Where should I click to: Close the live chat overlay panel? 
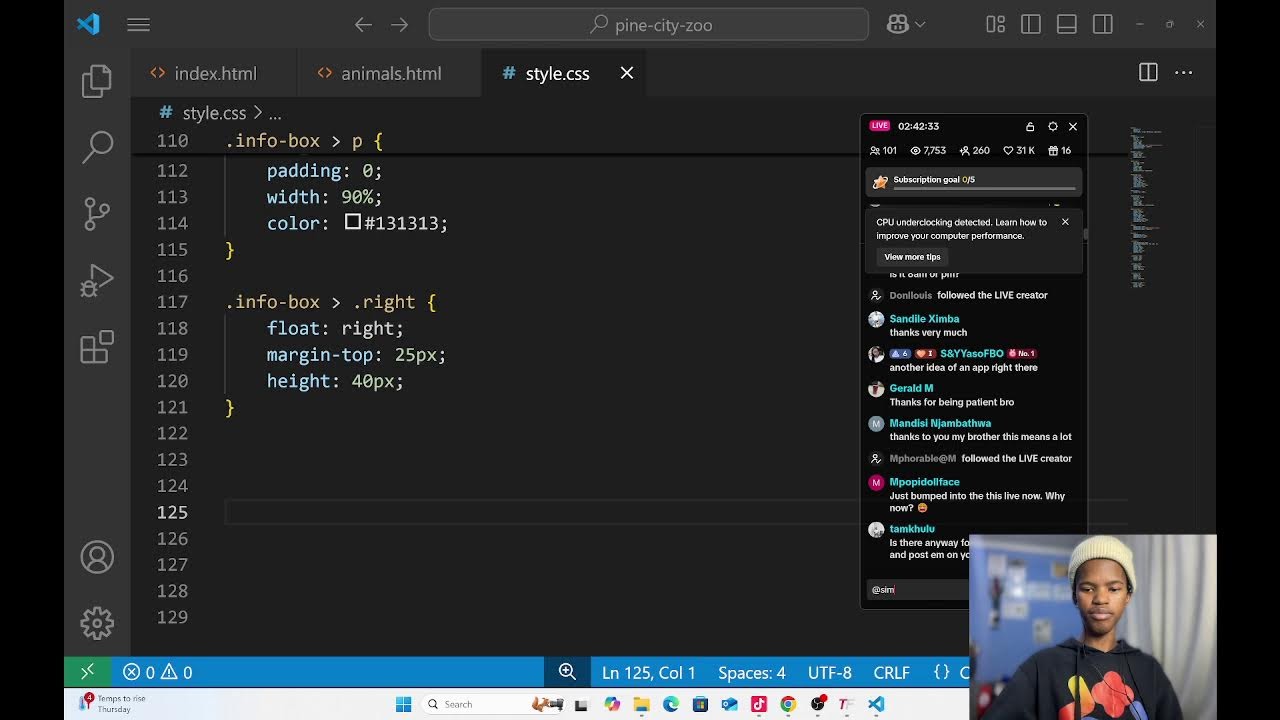coord(1073,126)
